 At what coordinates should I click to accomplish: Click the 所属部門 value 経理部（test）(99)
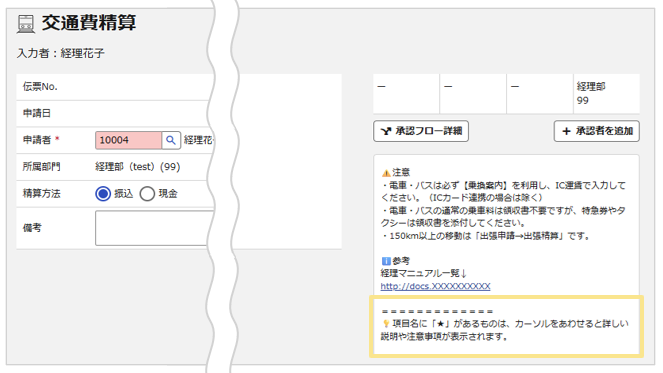[x=137, y=167]
